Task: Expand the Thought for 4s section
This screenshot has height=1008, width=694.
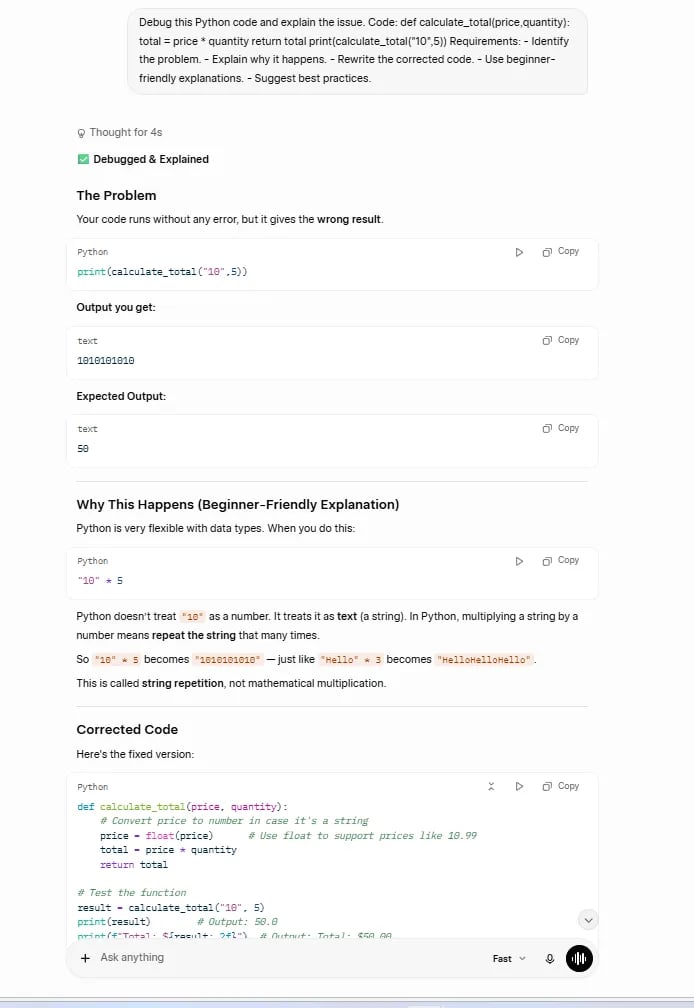Action: [x=120, y=132]
